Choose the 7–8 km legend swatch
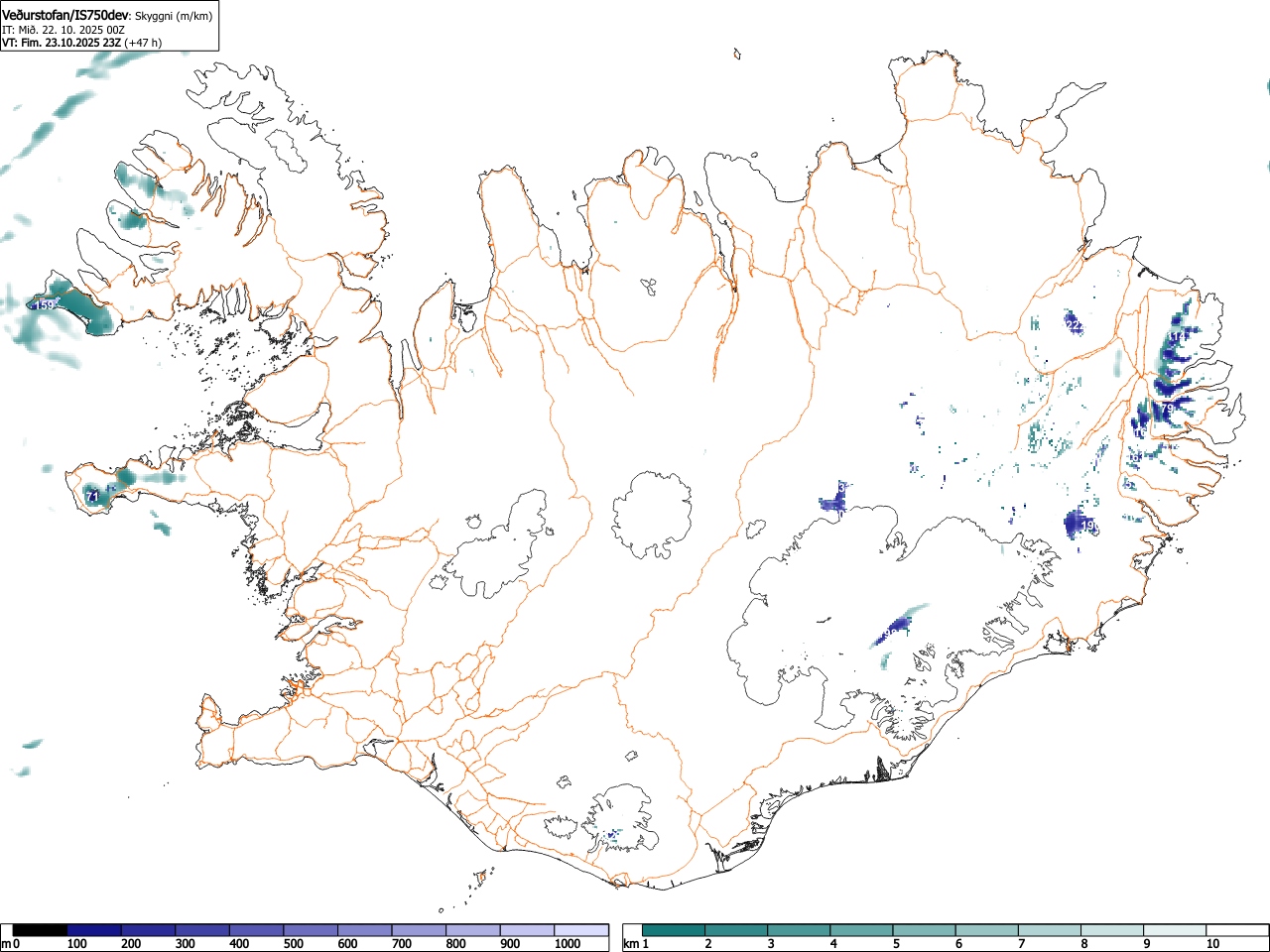The height and width of the screenshot is (952, 1270). point(1050,930)
